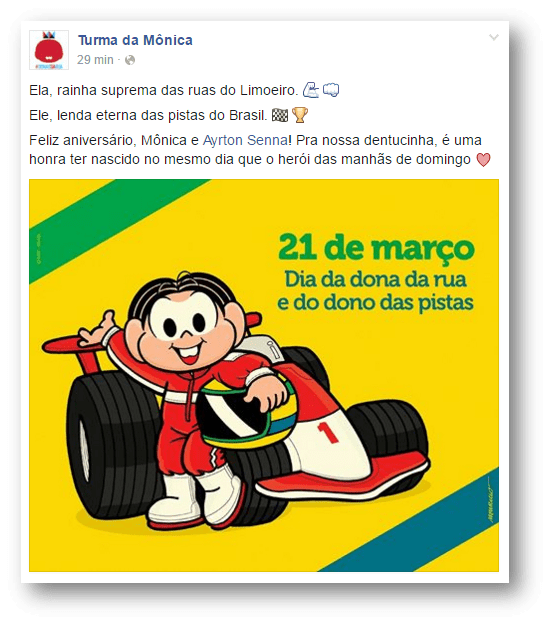Image resolution: width=551 pixels, height=625 pixels.
Task: Click the flexed biceps emoji
Action: click(311, 90)
